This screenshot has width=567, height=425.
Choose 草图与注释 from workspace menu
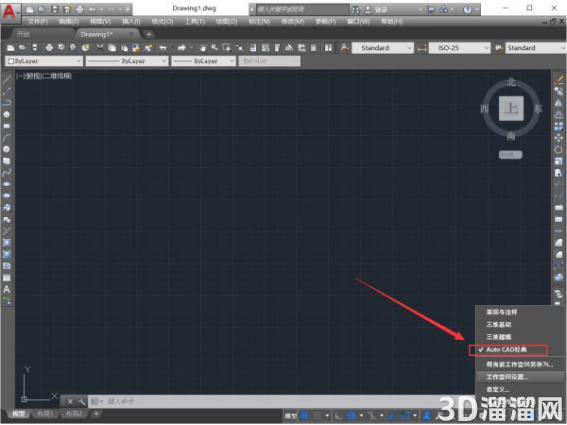click(x=501, y=312)
